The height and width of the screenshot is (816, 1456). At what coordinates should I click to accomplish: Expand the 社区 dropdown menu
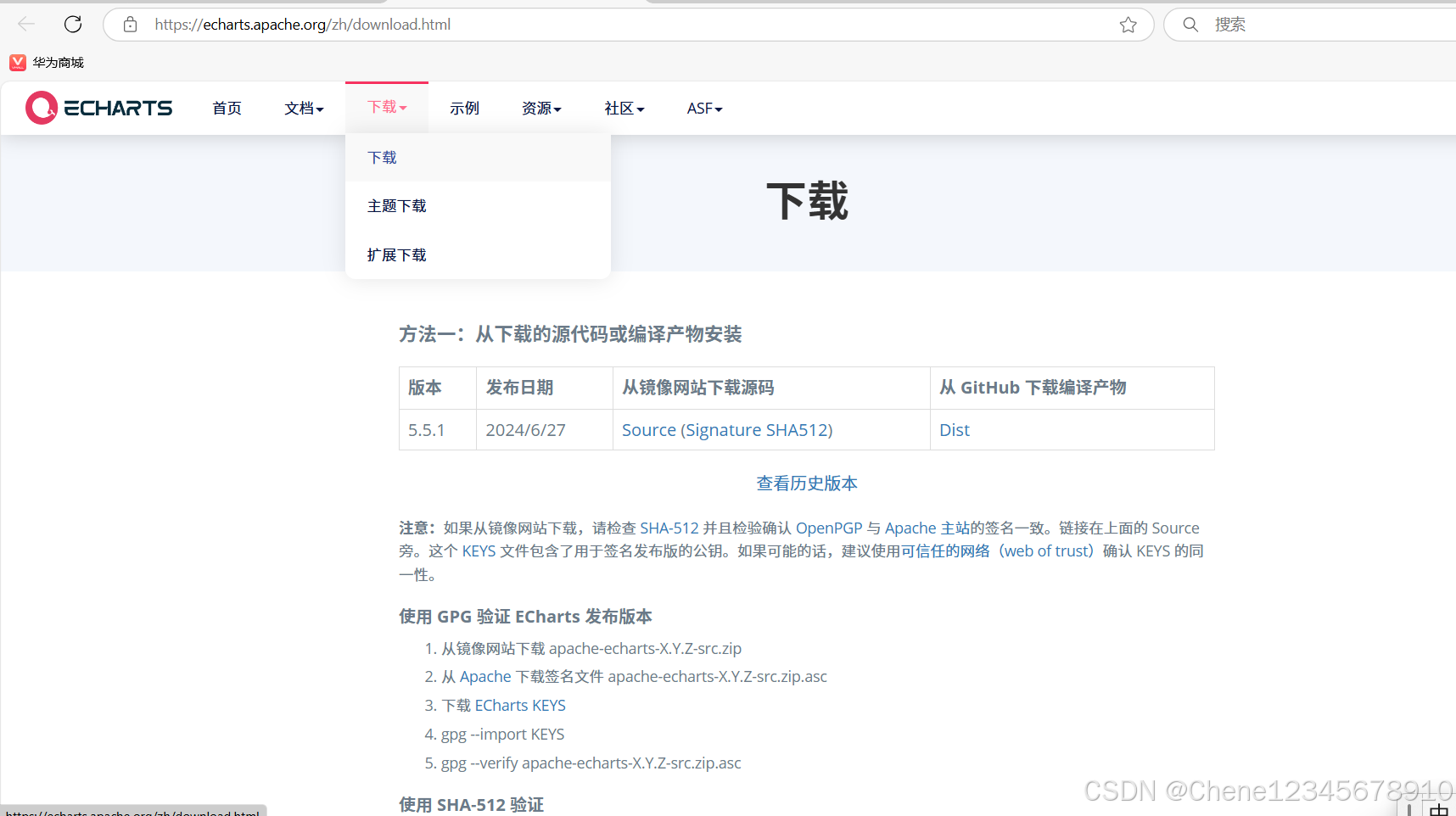coord(624,108)
